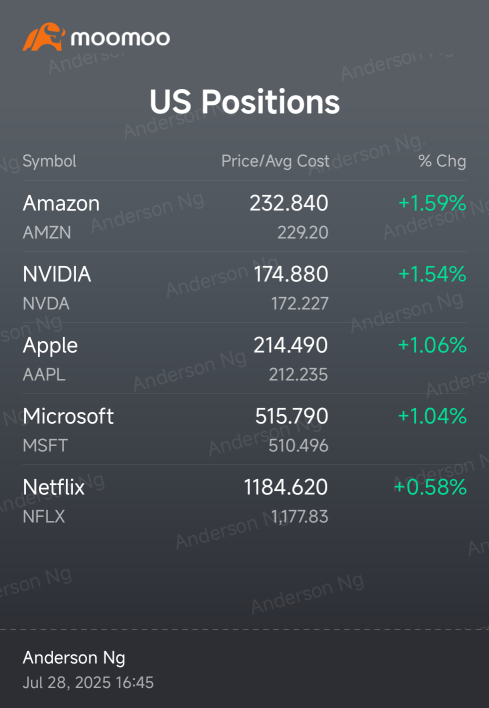The width and height of the screenshot is (489, 708).
Task: Click Netflix's price 1184.620
Action: 286,487
